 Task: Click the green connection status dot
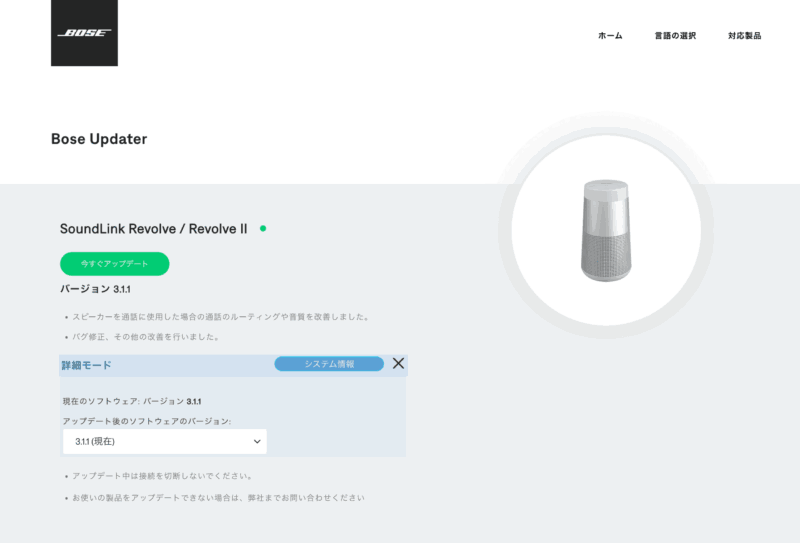[263, 229]
